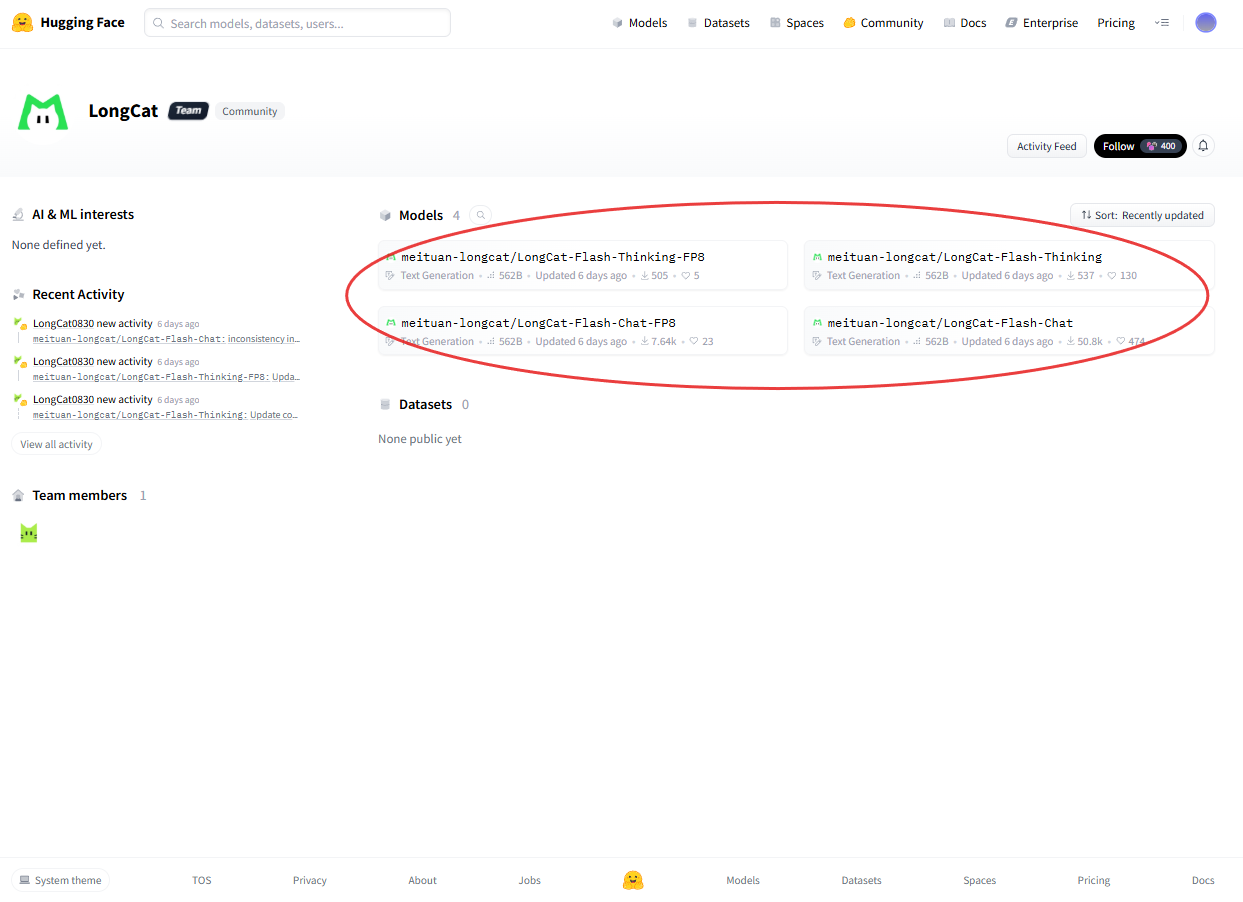The width and height of the screenshot is (1243, 902).
Task: Click the Activity Feed button
Action: click(1046, 146)
